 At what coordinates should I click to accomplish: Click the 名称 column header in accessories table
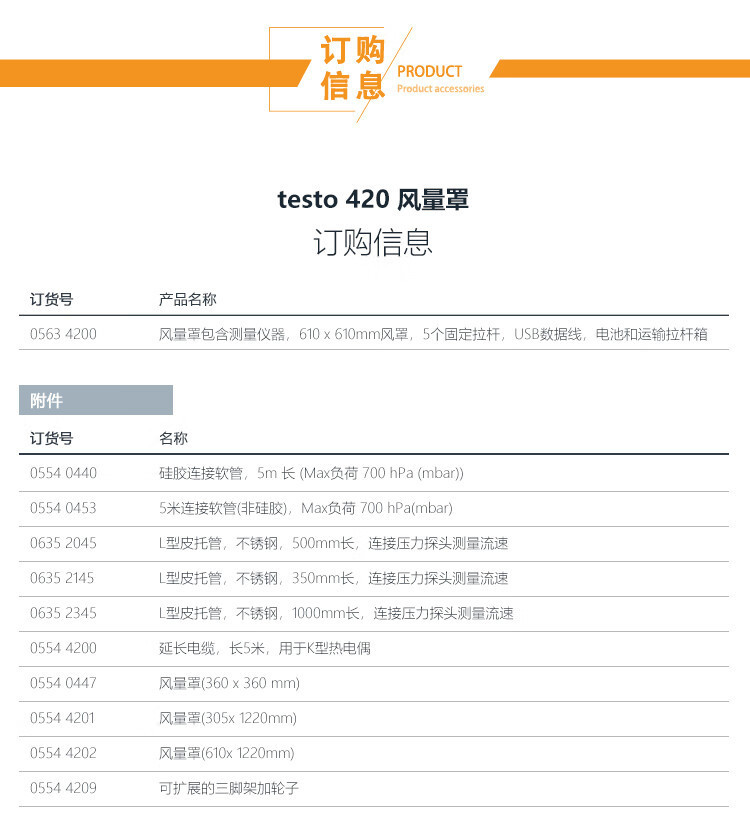point(173,438)
